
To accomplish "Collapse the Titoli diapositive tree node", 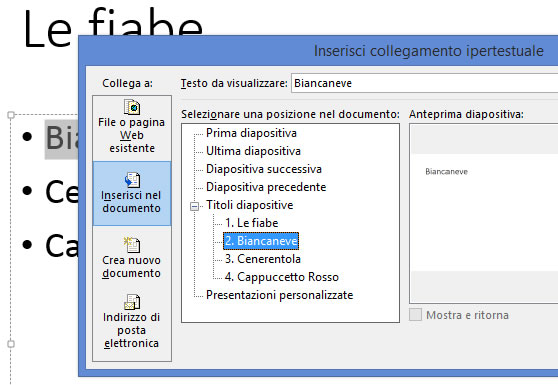I will click(194, 206).
